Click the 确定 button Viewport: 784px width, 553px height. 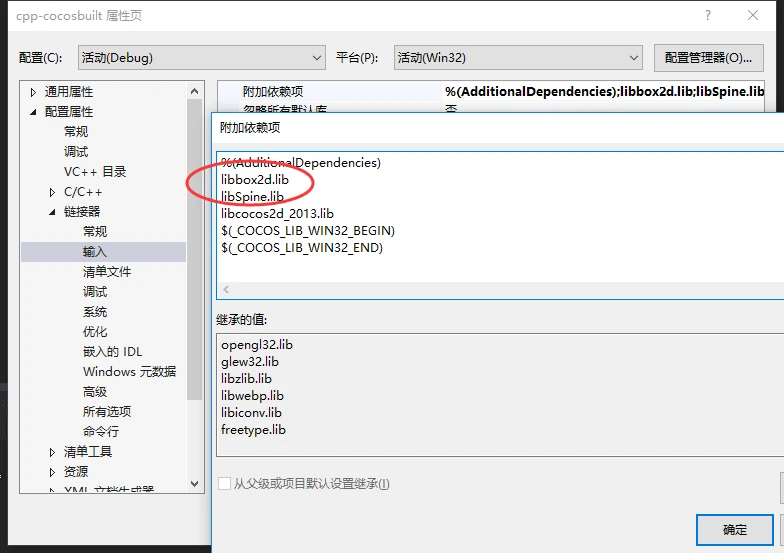click(x=734, y=530)
